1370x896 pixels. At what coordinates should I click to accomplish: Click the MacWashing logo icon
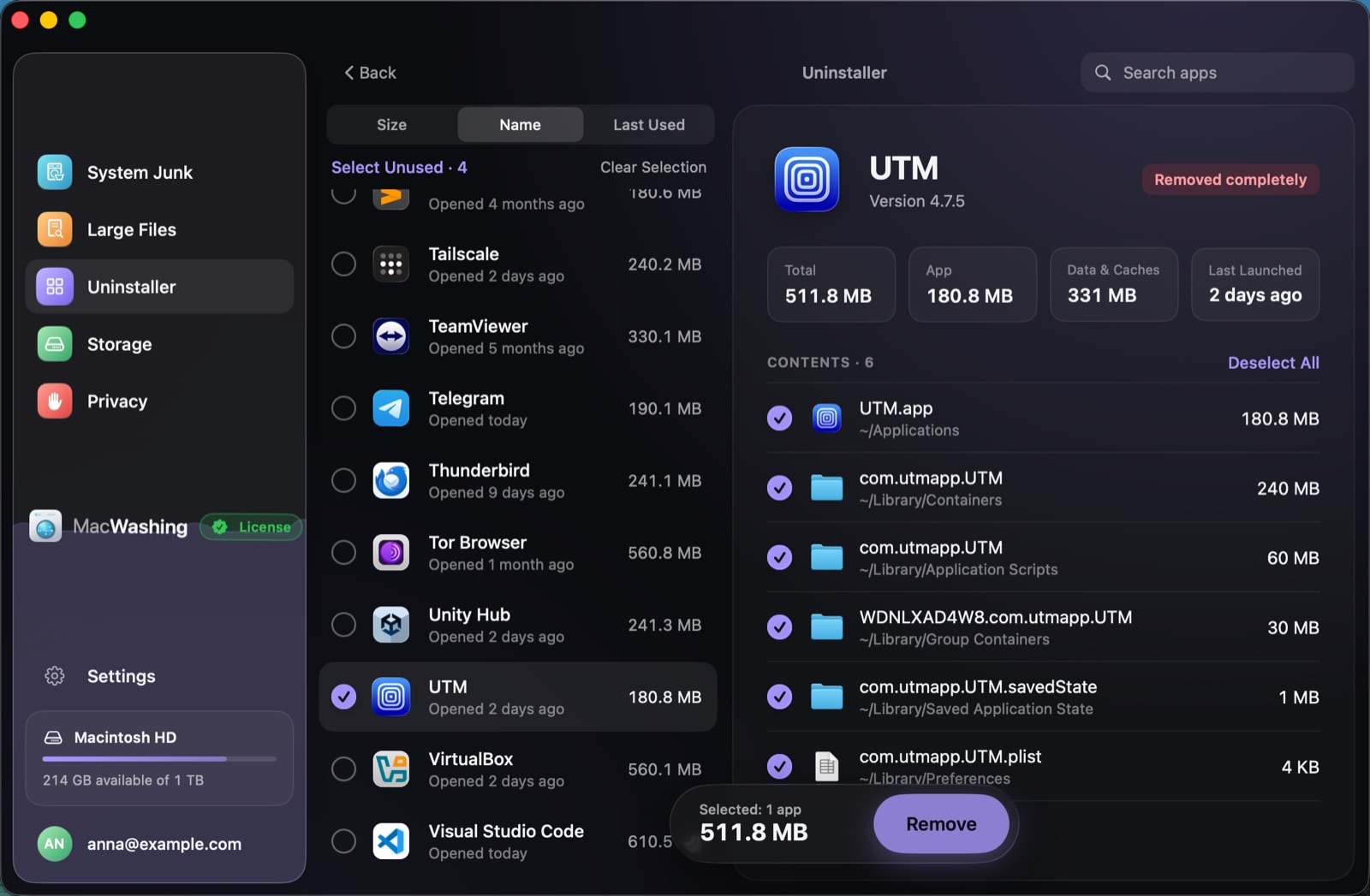[x=45, y=526]
